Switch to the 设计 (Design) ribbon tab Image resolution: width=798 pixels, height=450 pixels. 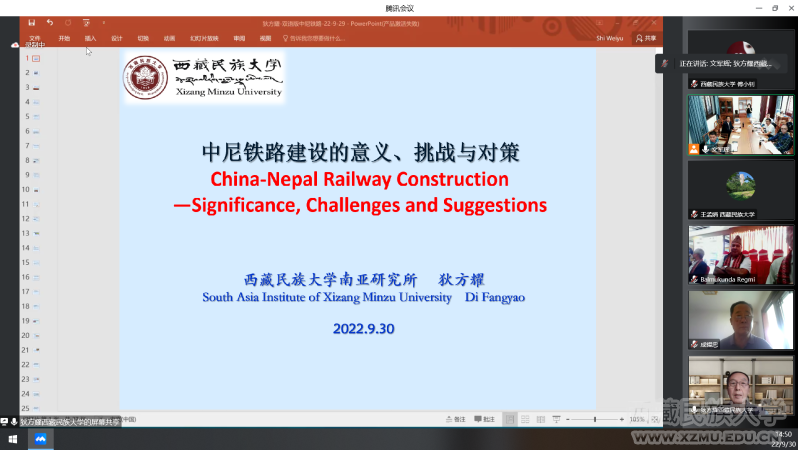pos(117,38)
